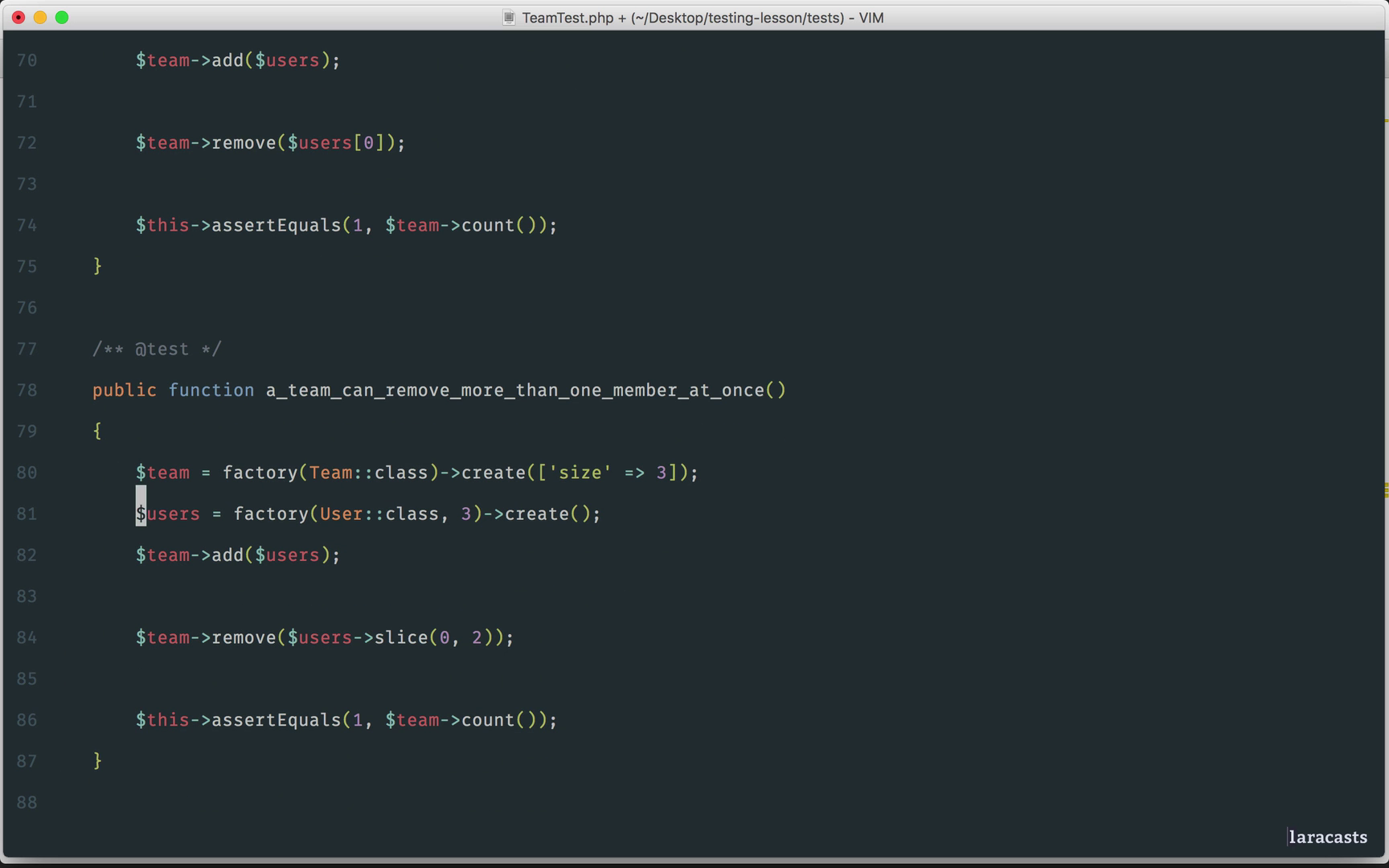Click line number 78
The image size is (1389, 868).
click(27, 390)
